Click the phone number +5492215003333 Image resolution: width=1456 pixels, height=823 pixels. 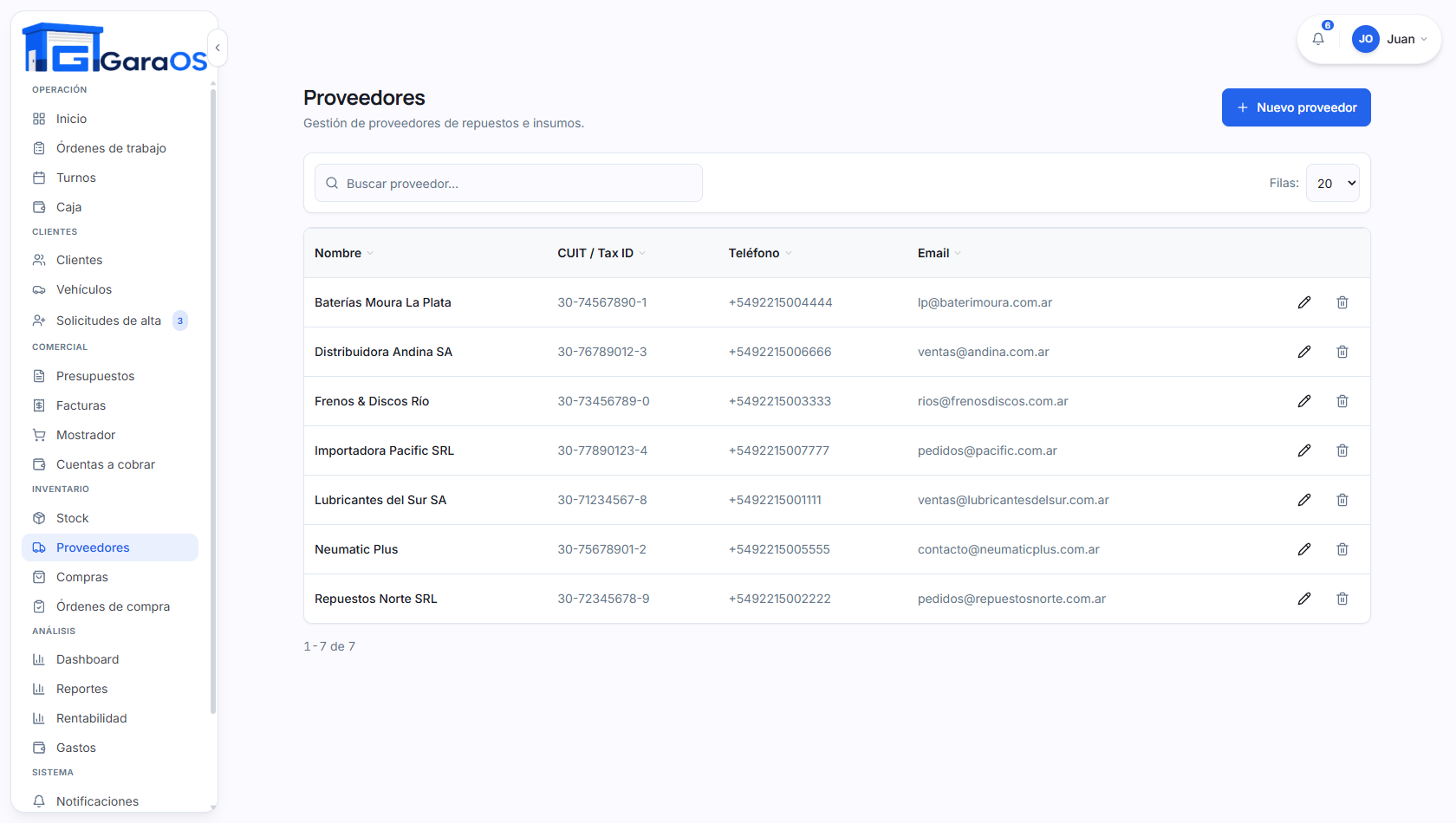[x=780, y=401]
